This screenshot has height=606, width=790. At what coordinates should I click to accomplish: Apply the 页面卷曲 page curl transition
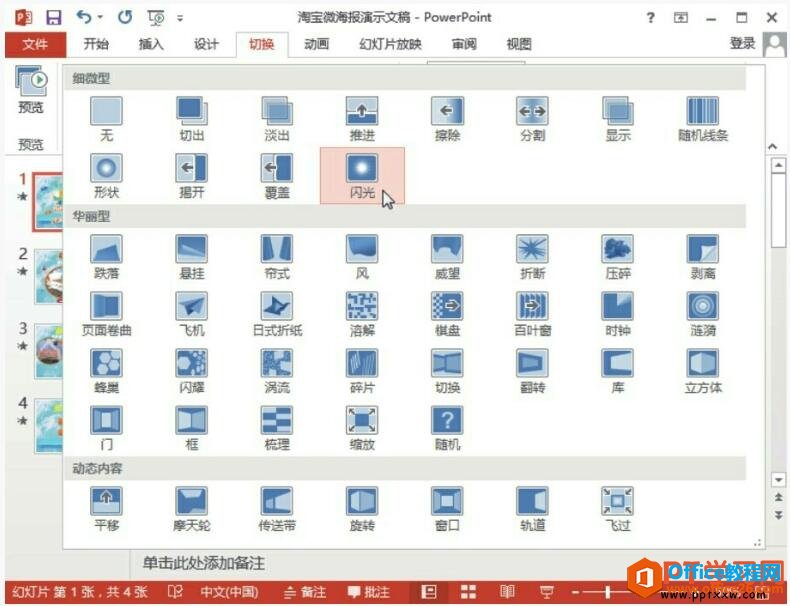click(106, 314)
